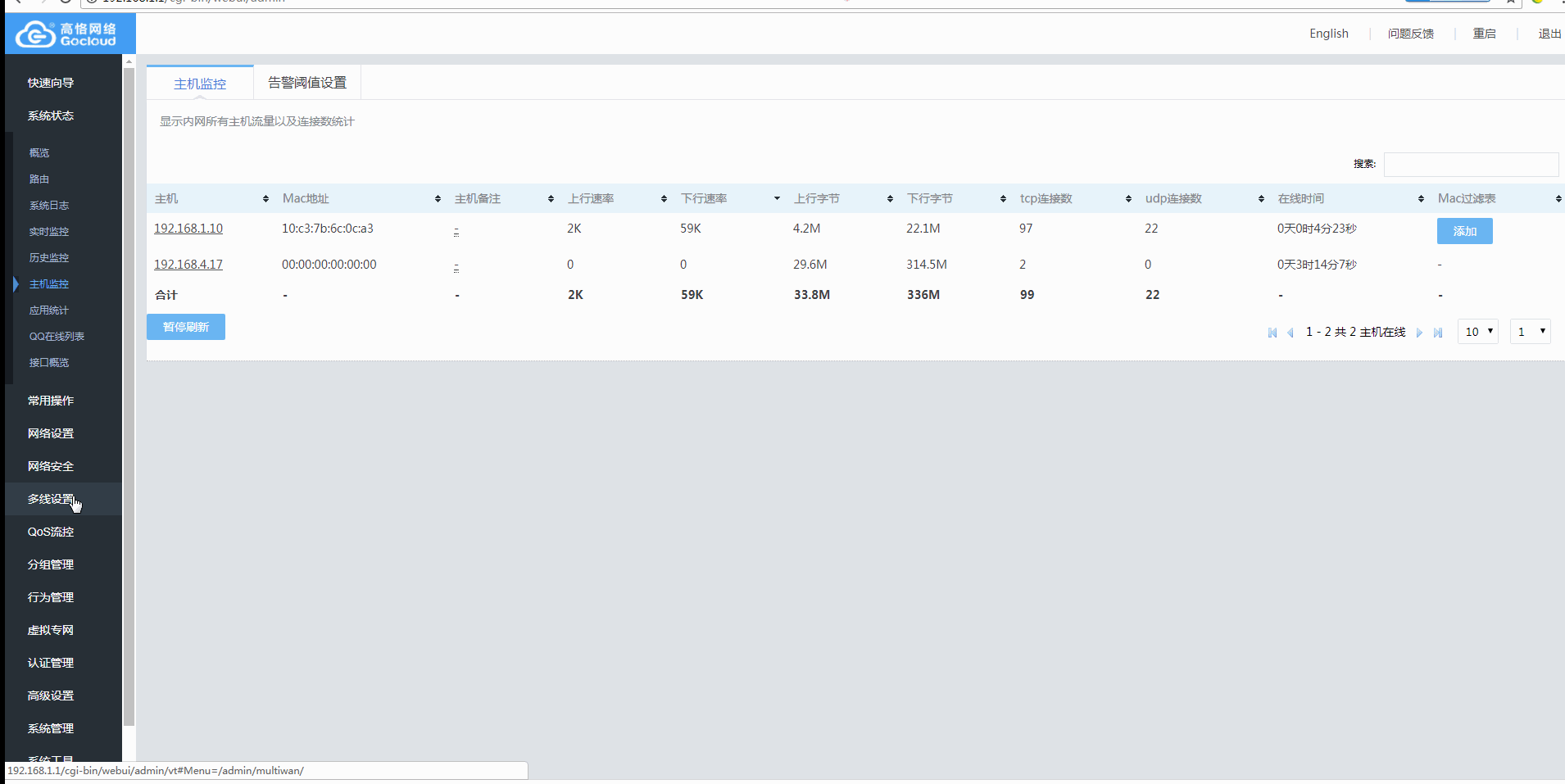Open 快速向导 in sidebar

coord(51,83)
